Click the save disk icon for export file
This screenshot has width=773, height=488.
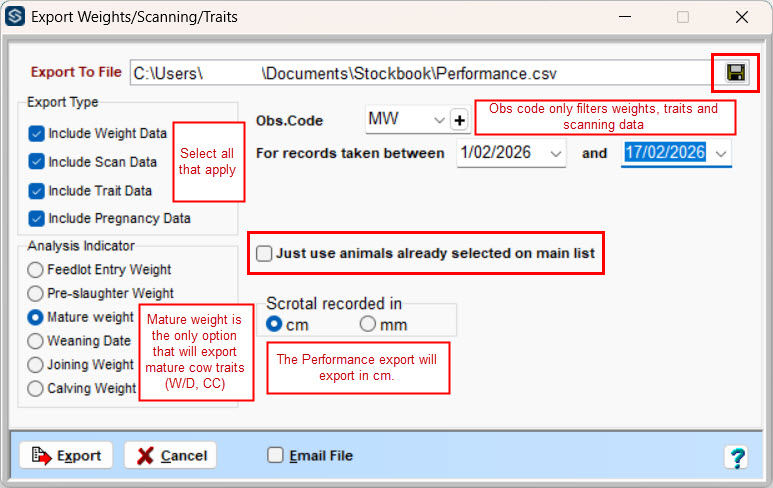(735, 72)
